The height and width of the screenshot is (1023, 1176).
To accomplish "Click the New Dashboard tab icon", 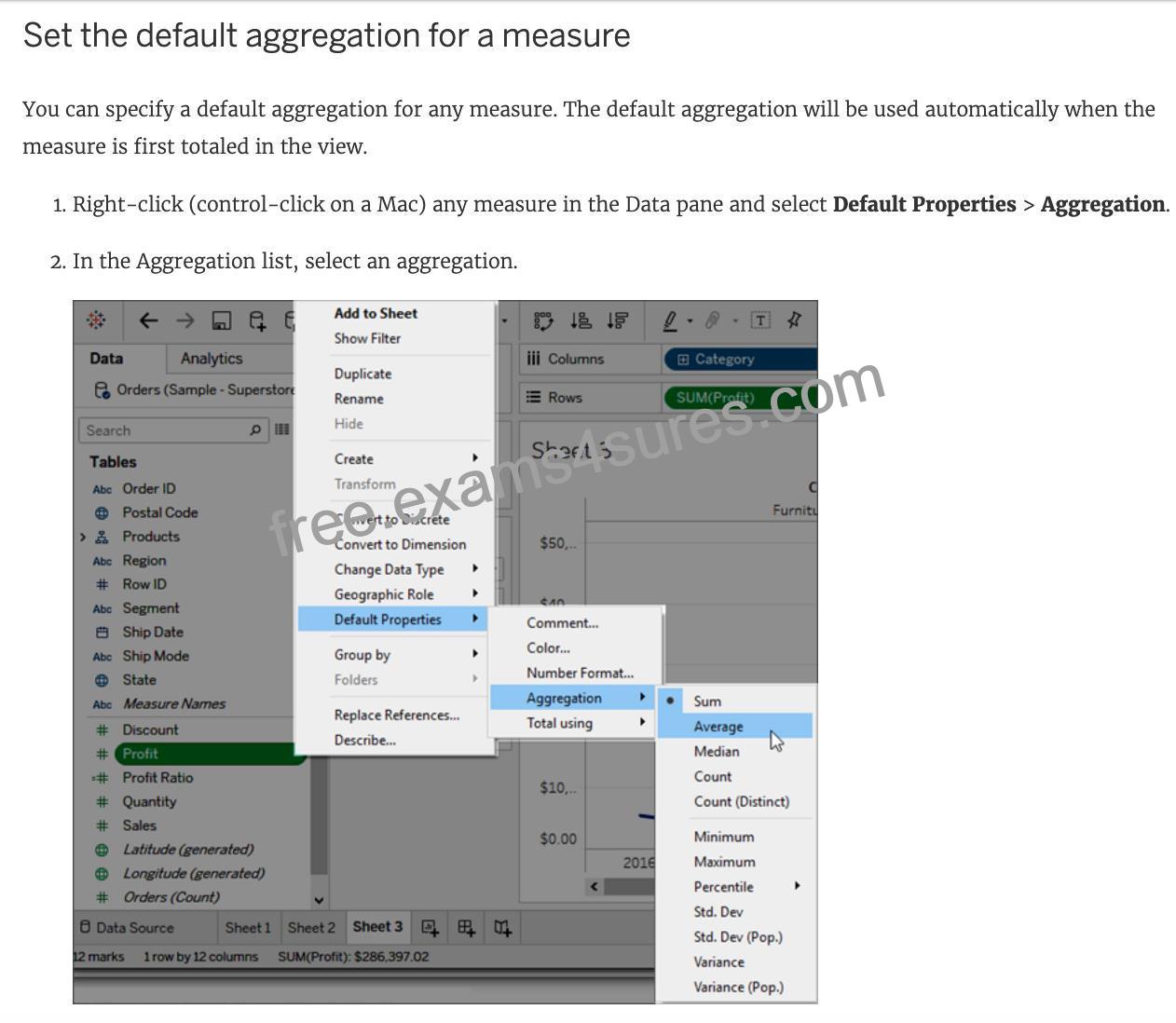I will coord(466,927).
